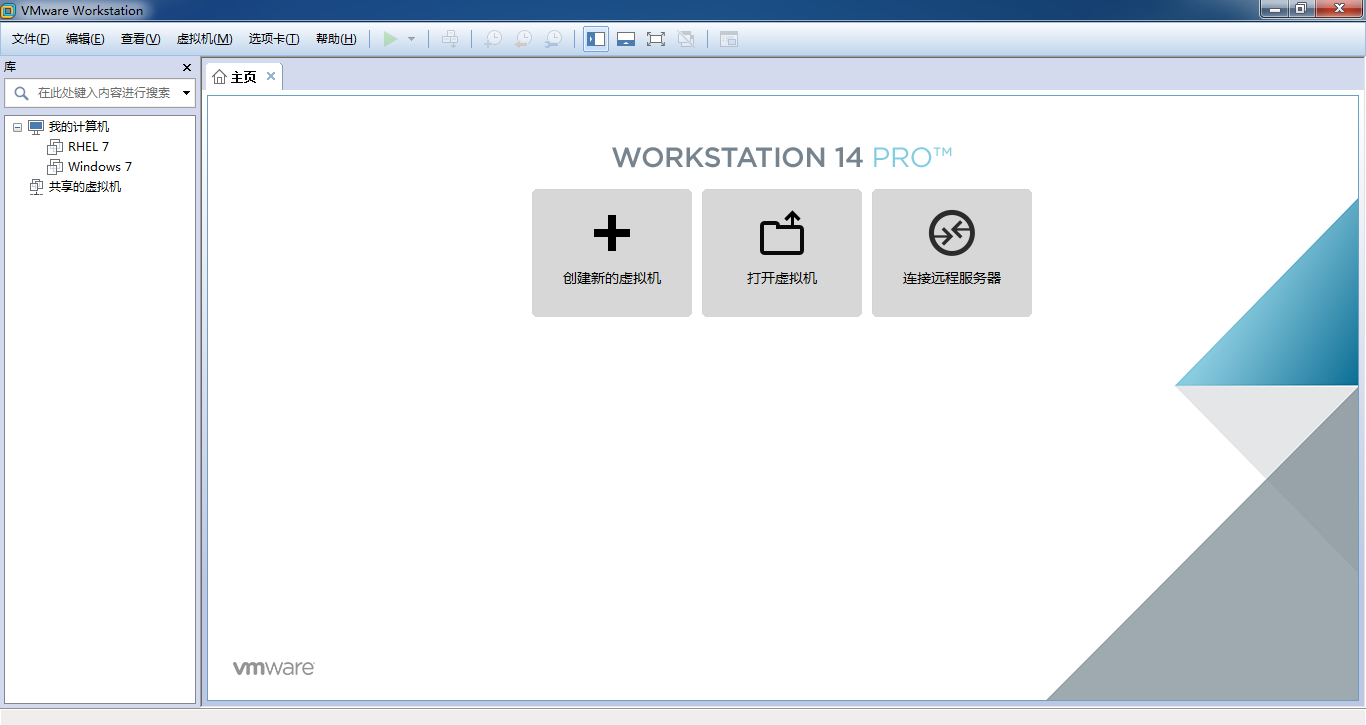The height and width of the screenshot is (725, 1366).
Task: Close the 库 library panel
Action: pyautogui.click(x=187, y=67)
